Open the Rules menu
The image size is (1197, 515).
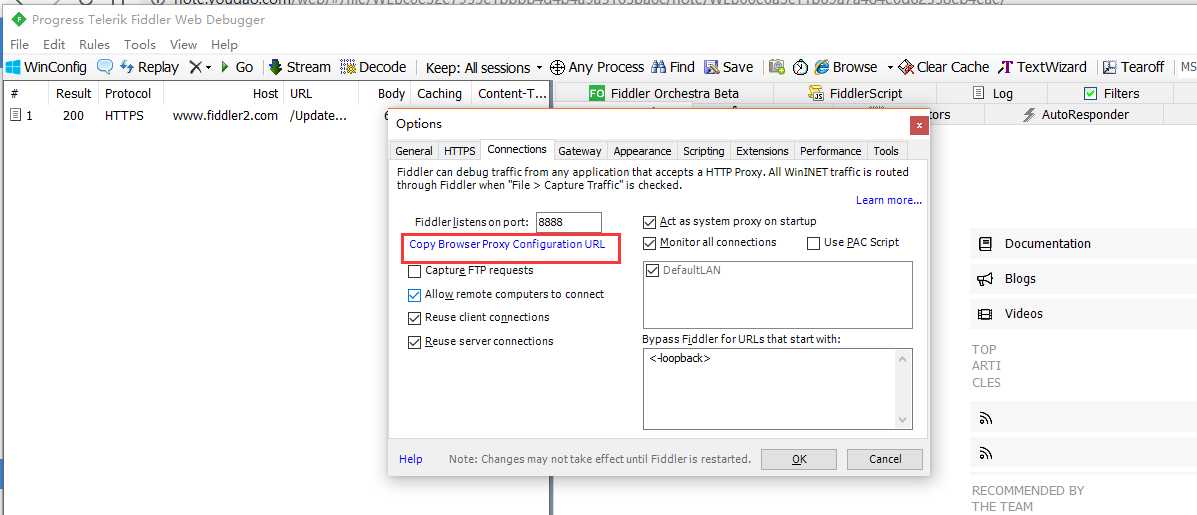(95, 44)
